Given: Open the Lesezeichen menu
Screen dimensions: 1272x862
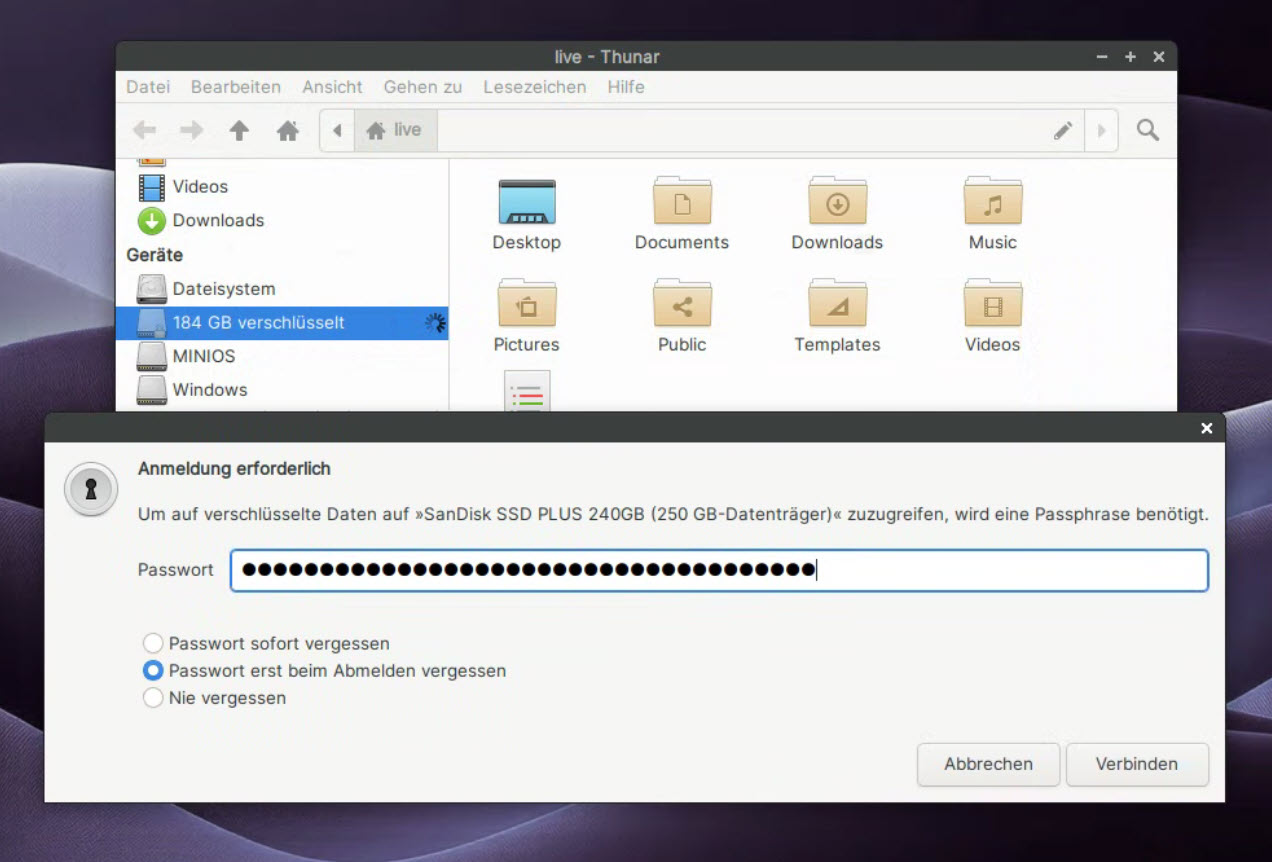Looking at the screenshot, I should tap(534, 87).
